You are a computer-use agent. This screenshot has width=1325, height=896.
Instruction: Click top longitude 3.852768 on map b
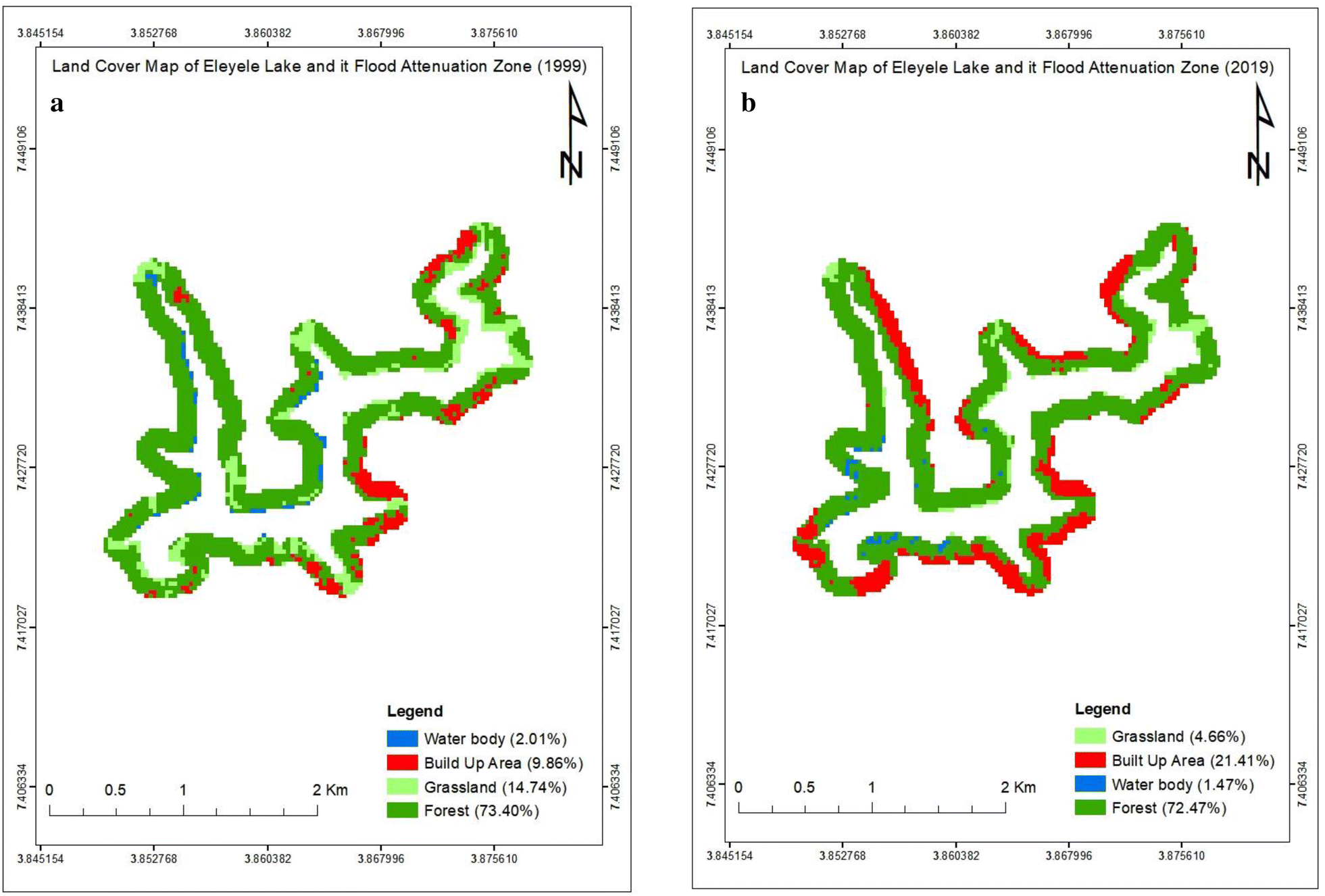[x=842, y=34]
